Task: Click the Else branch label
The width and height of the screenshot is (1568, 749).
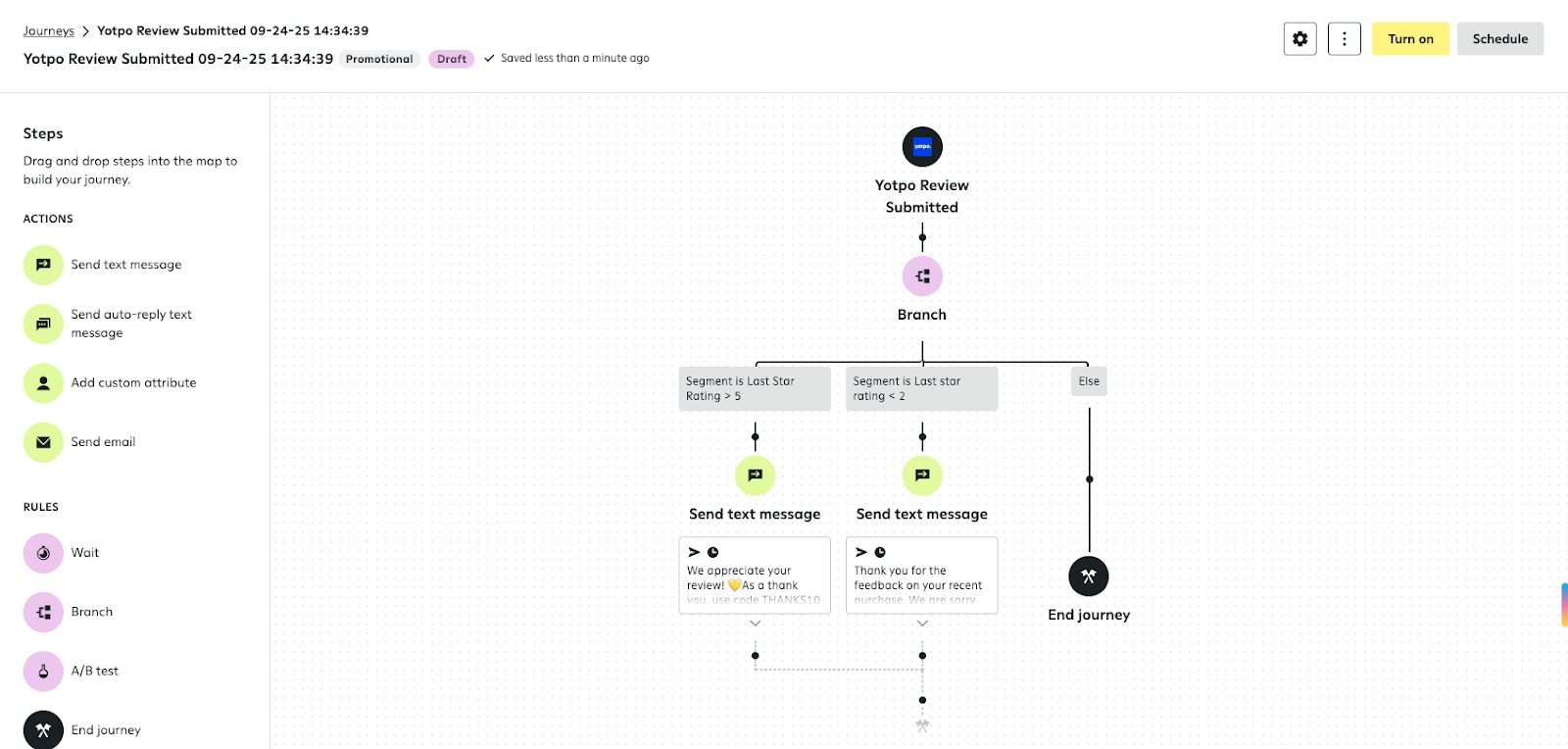Action: [x=1089, y=381]
